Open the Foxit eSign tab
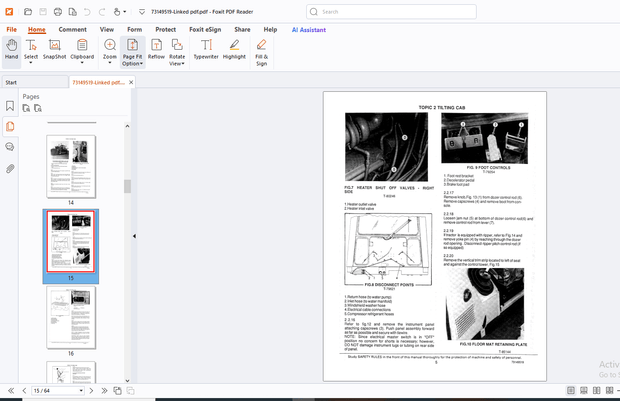This screenshot has height=401, width=620. (205, 30)
